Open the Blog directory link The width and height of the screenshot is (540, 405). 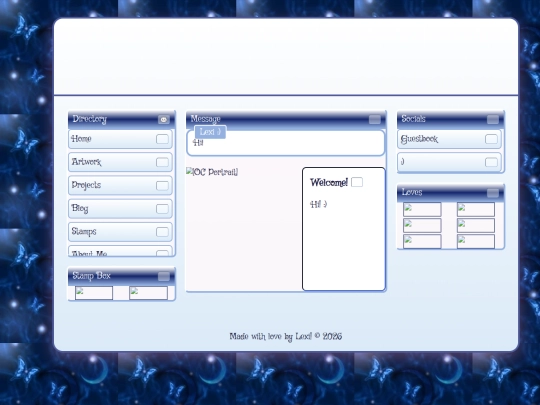pyautogui.click(x=120, y=209)
